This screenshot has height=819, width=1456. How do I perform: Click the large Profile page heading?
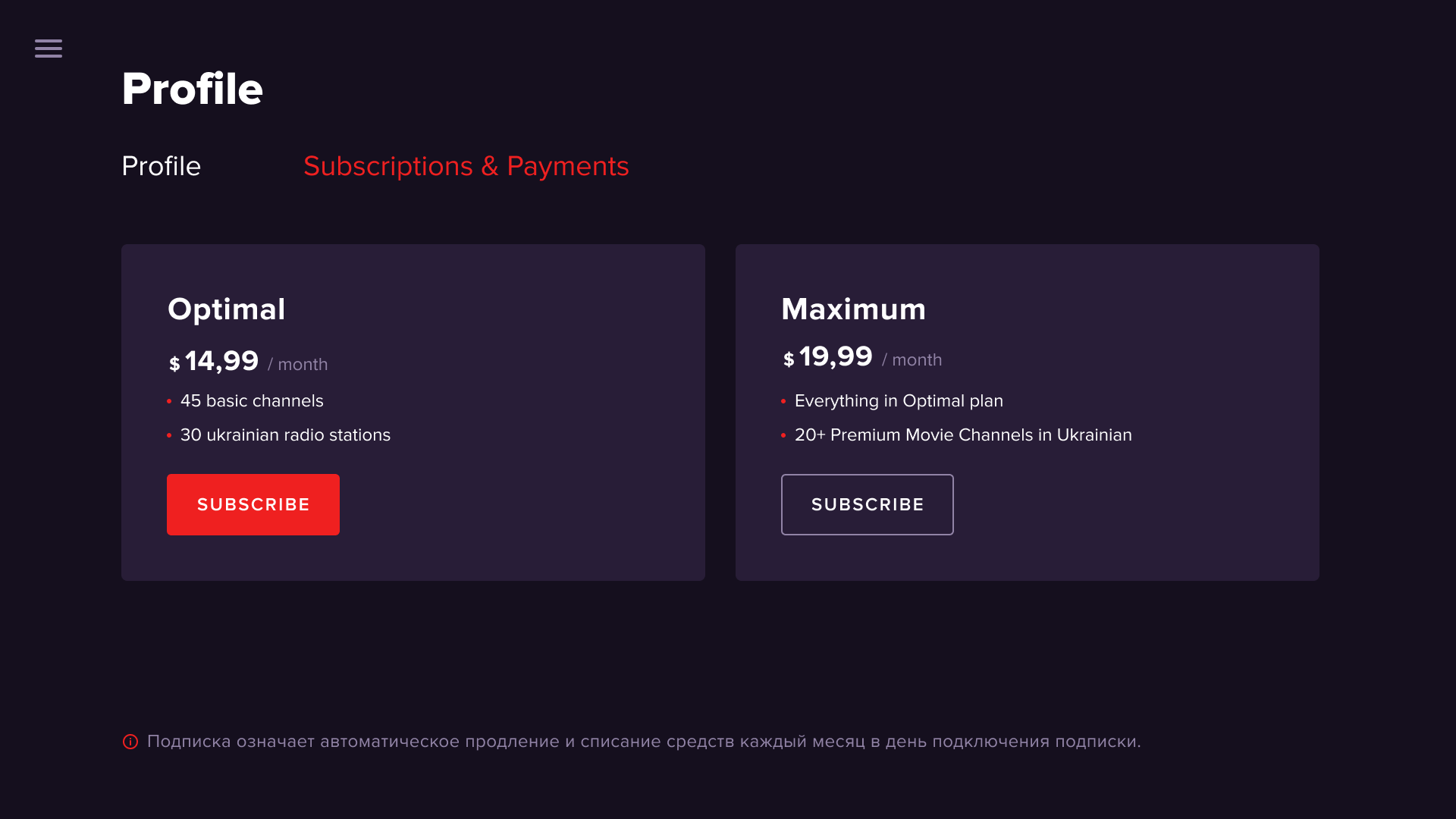coord(193,89)
